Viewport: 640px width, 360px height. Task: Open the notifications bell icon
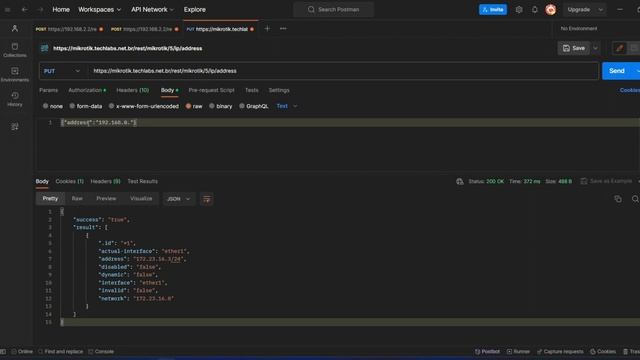pos(535,9)
